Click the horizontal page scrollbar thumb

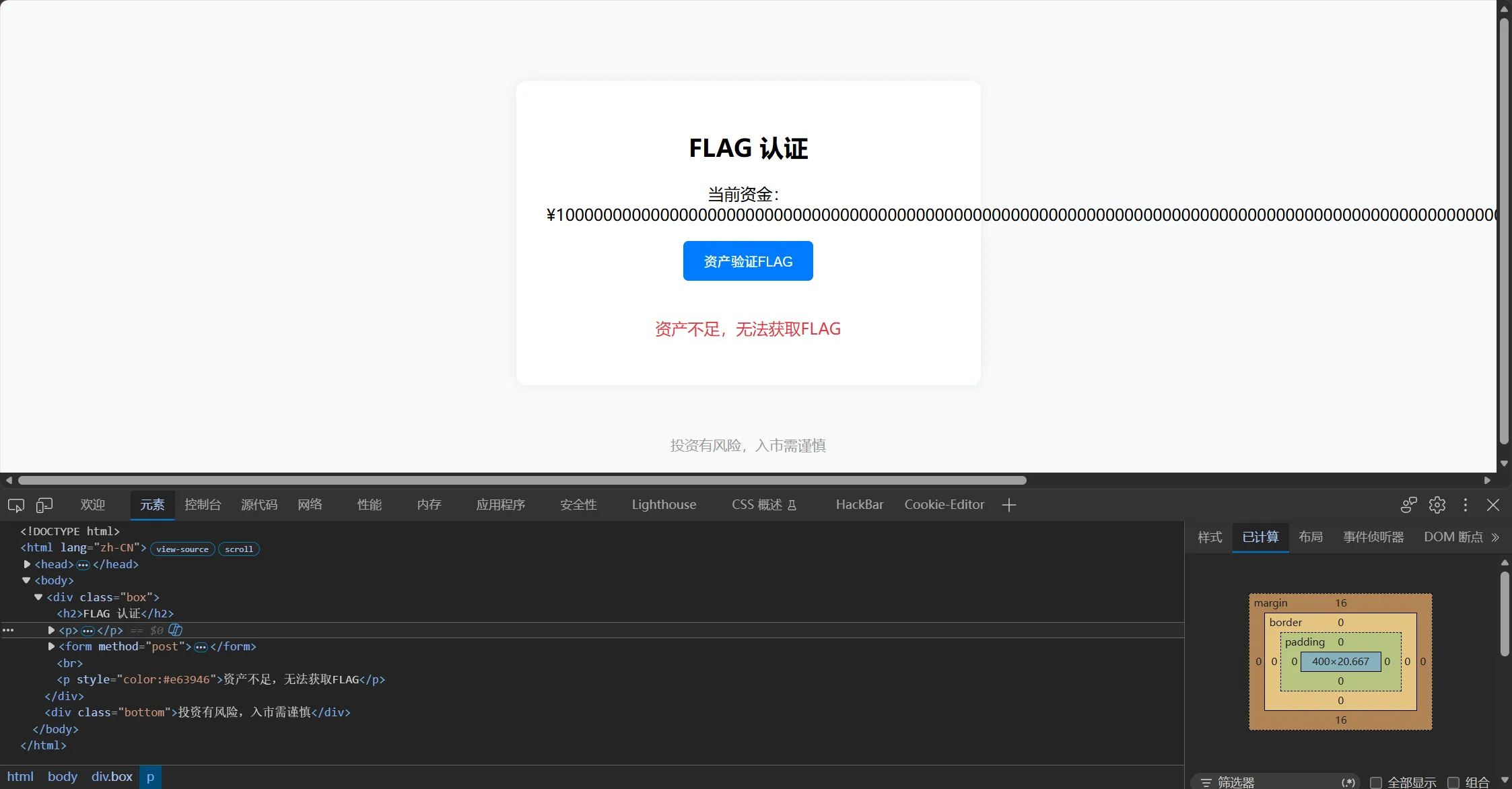pyautogui.click(x=522, y=481)
